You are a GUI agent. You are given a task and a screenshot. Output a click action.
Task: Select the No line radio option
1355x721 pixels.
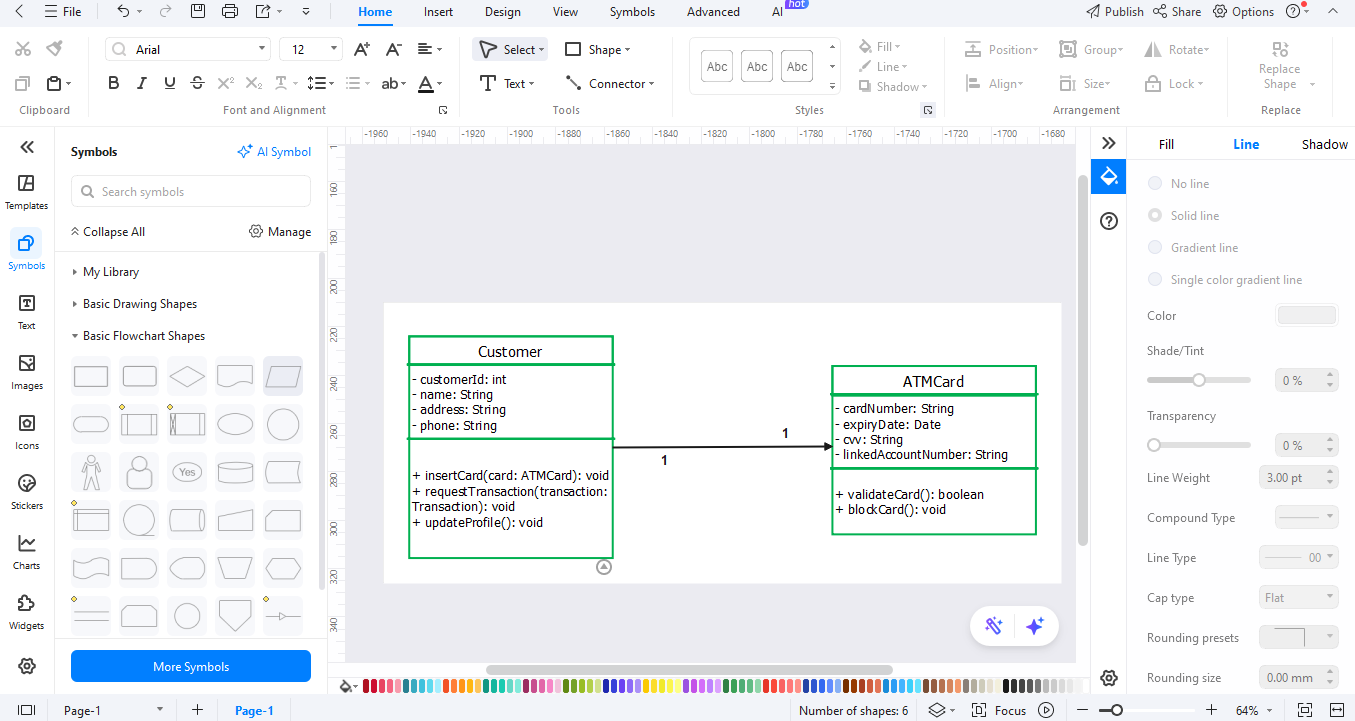pyautogui.click(x=1155, y=184)
